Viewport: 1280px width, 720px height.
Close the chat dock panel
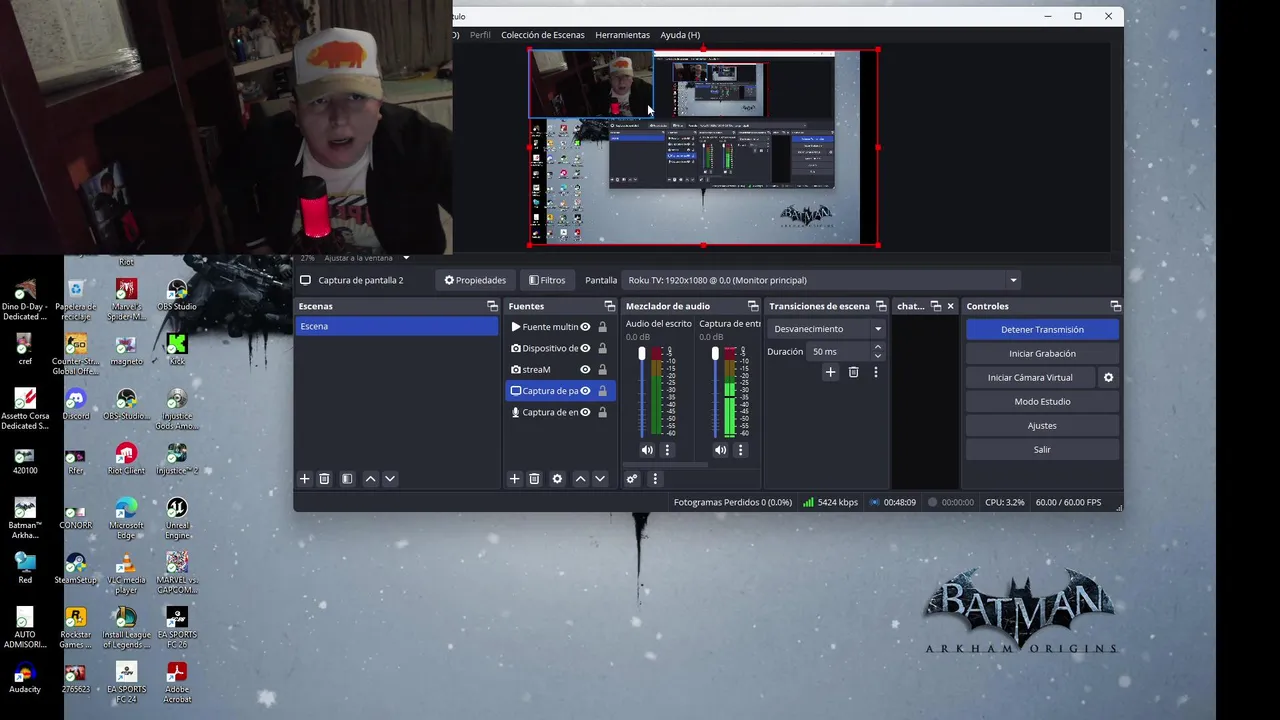pyautogui.click(x=950, y=306)
